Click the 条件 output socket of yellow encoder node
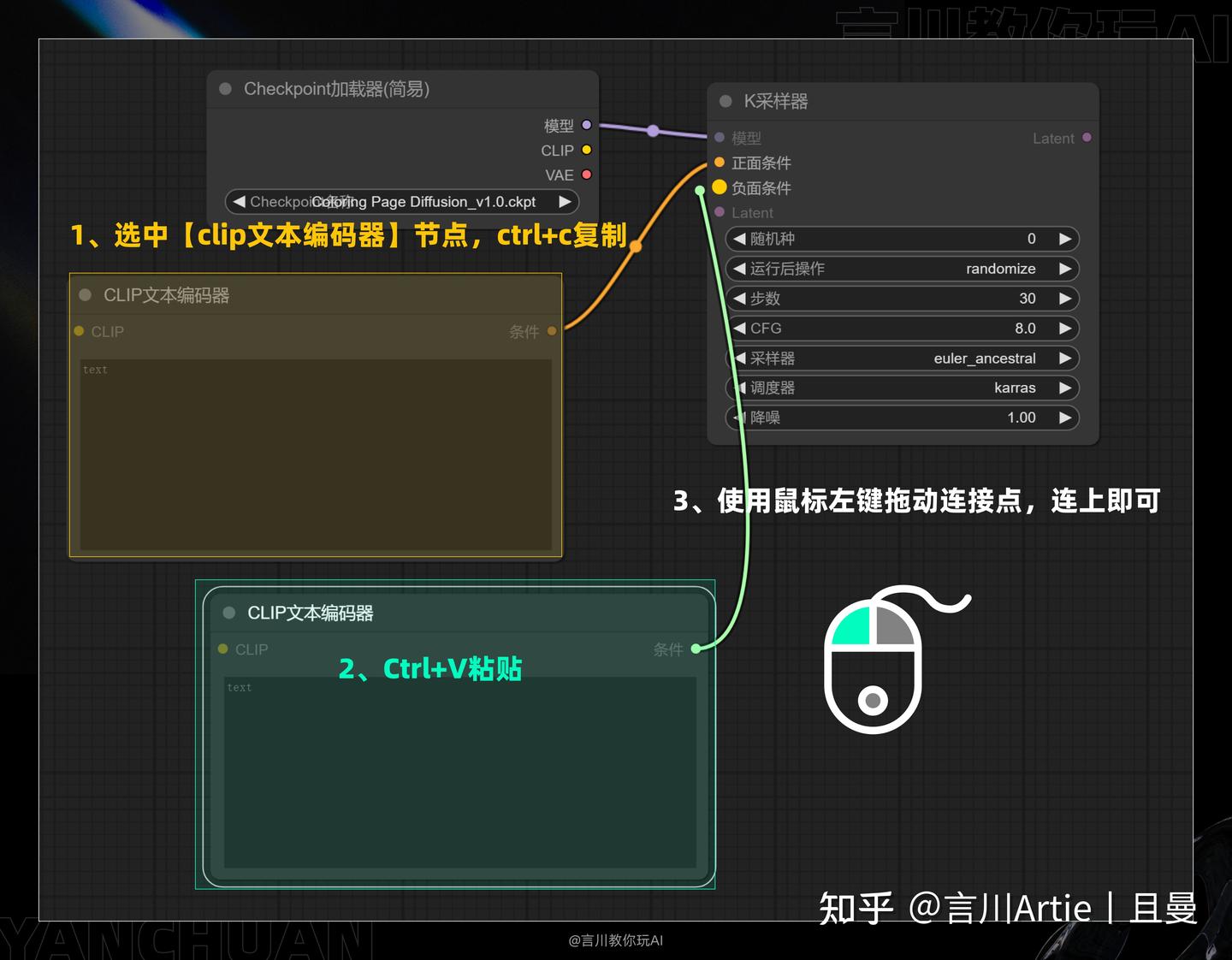 [x=552, y=331]
